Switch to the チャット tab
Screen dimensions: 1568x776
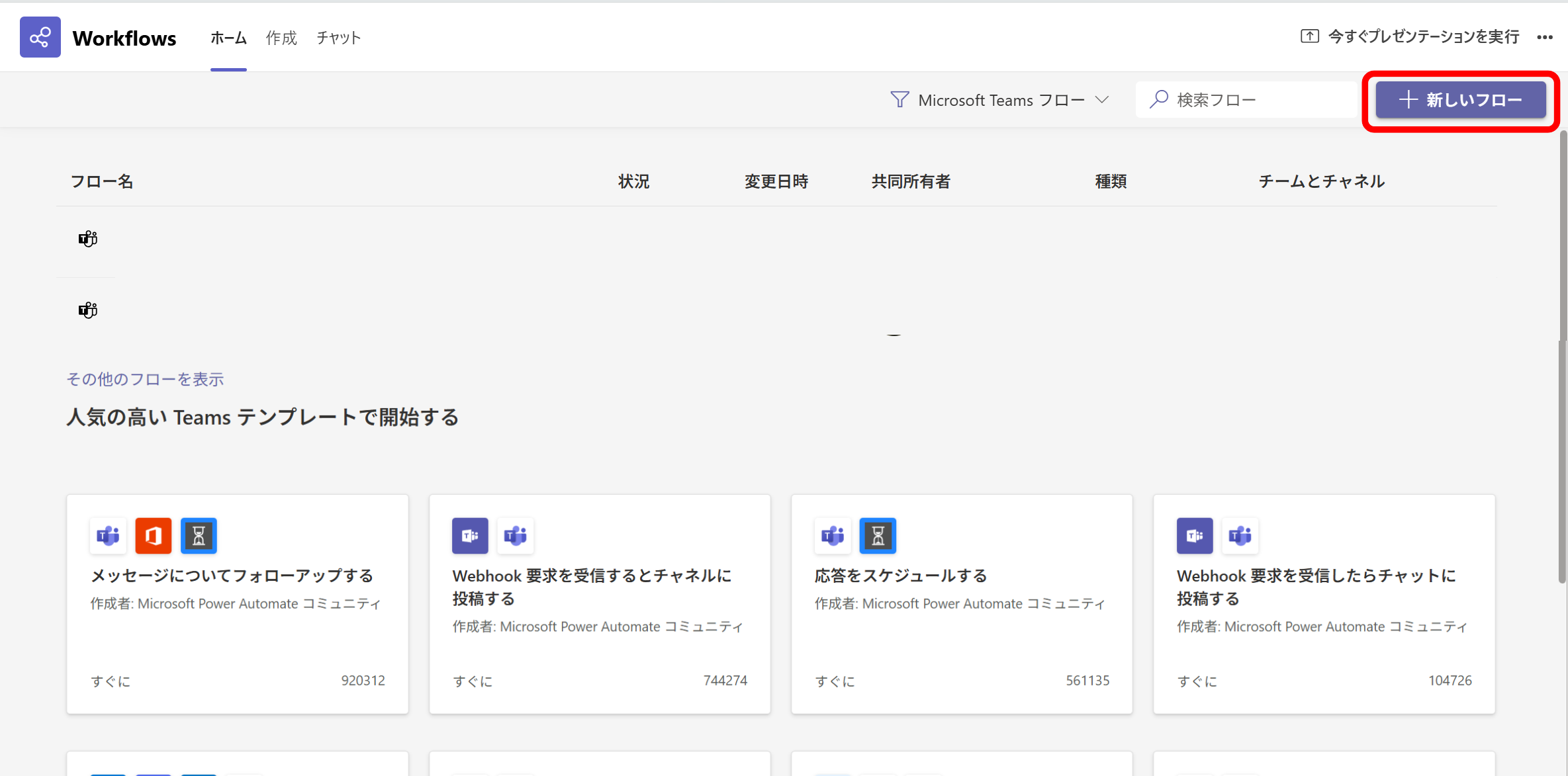(x=338, y=38)
